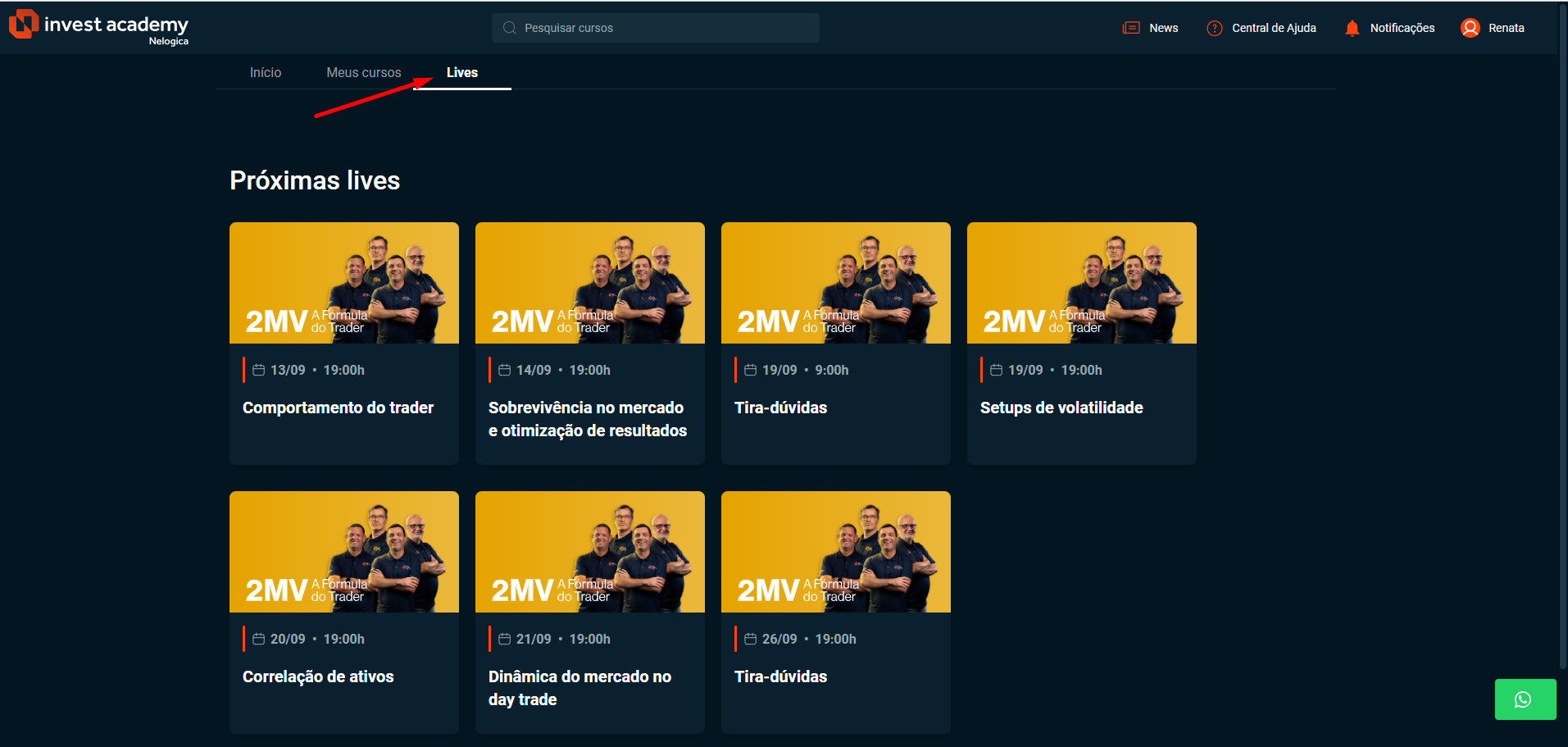This screenshot has height=747, width=1568.
Task: Click Dinâmica do mercado no day trade title
Action: [x=579, y=688]
